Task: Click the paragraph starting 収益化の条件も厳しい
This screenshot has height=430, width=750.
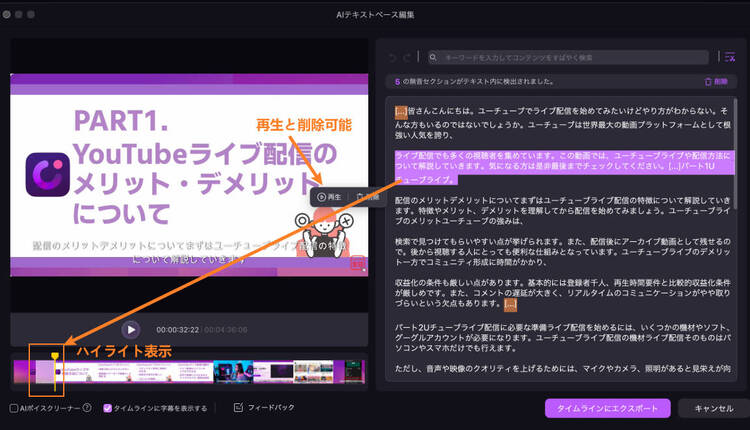Action: pos(563,293)
